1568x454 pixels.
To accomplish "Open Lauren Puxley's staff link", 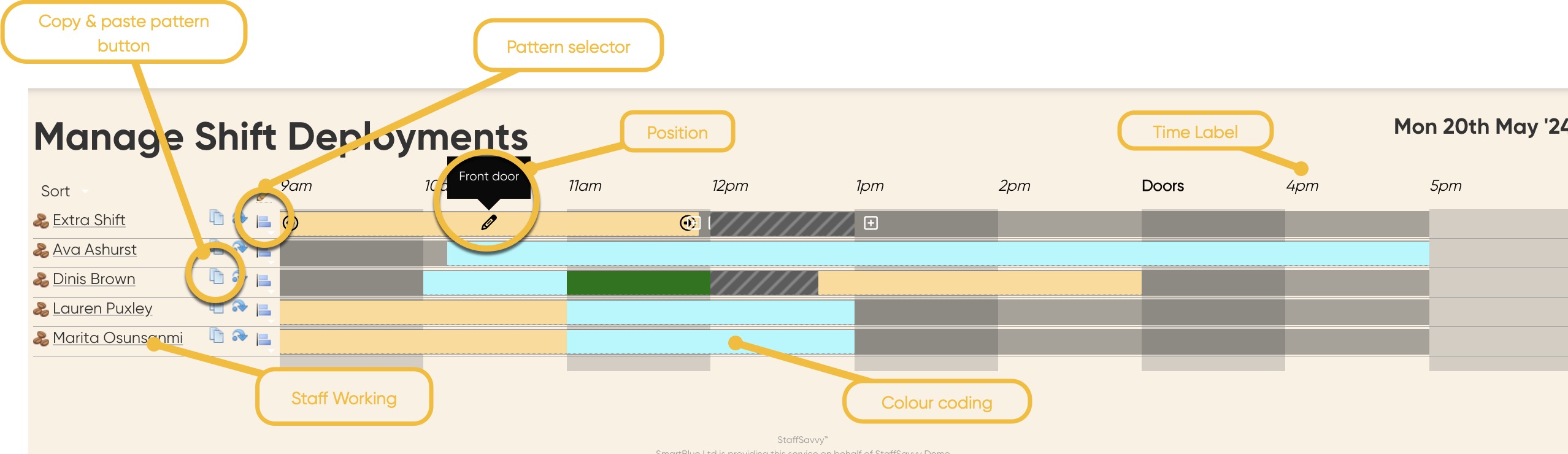I will click(102, 309).
